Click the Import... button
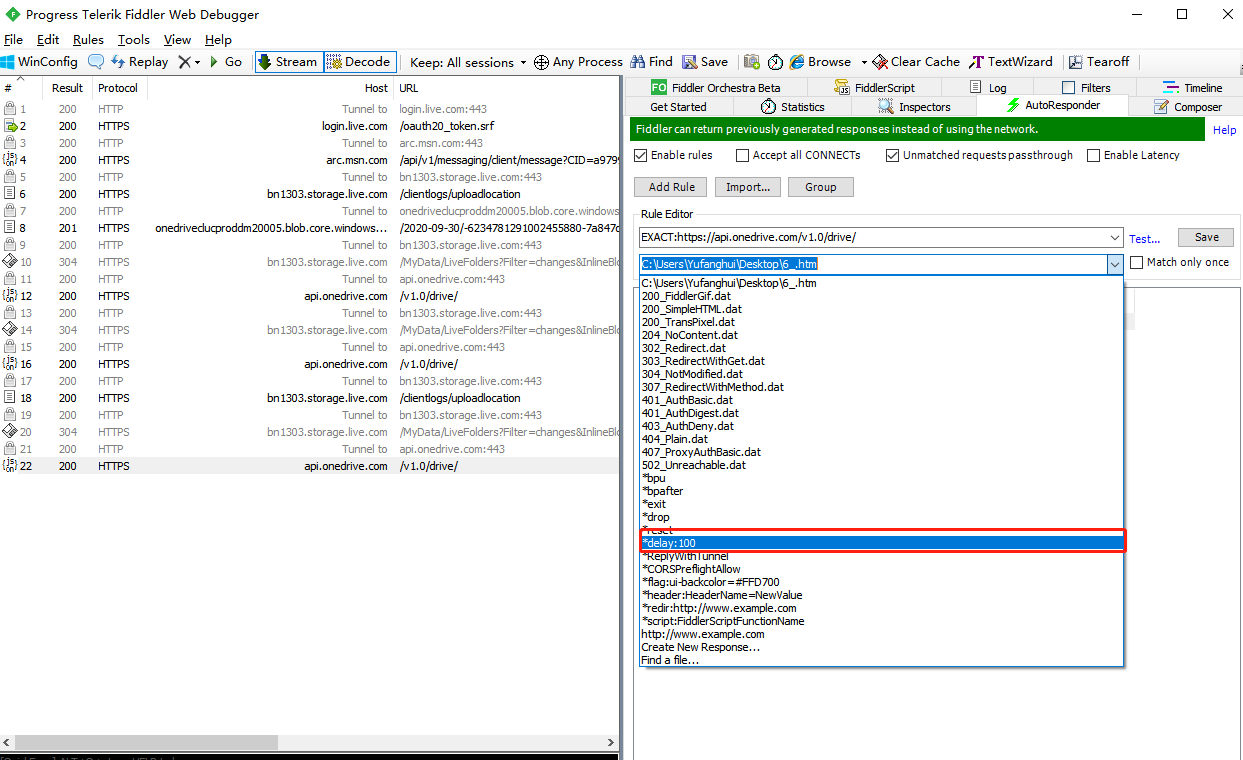Image resolution: width=1243 pixels, height=760 pixels. (x=747, y=187)
